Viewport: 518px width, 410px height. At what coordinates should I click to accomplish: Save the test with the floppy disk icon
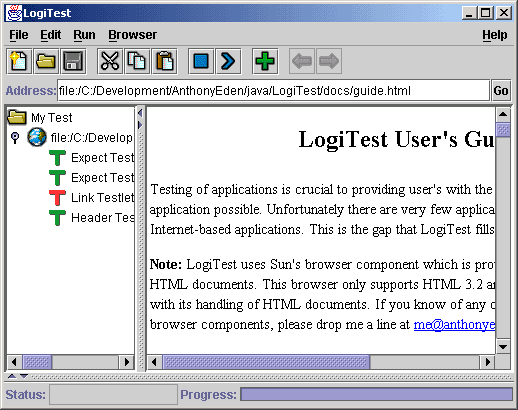[73, 61]
